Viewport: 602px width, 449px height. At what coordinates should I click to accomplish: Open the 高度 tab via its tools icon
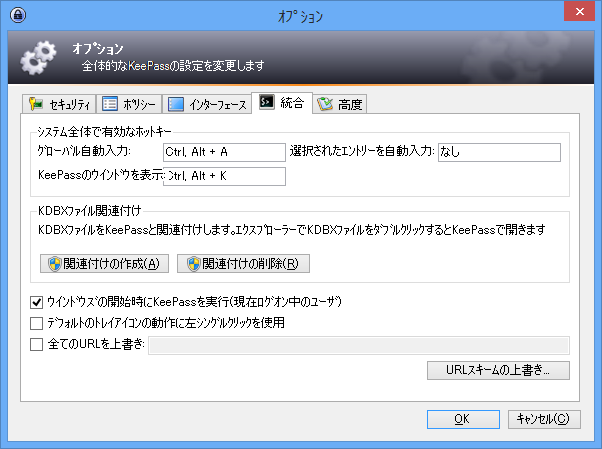point(325,104)
